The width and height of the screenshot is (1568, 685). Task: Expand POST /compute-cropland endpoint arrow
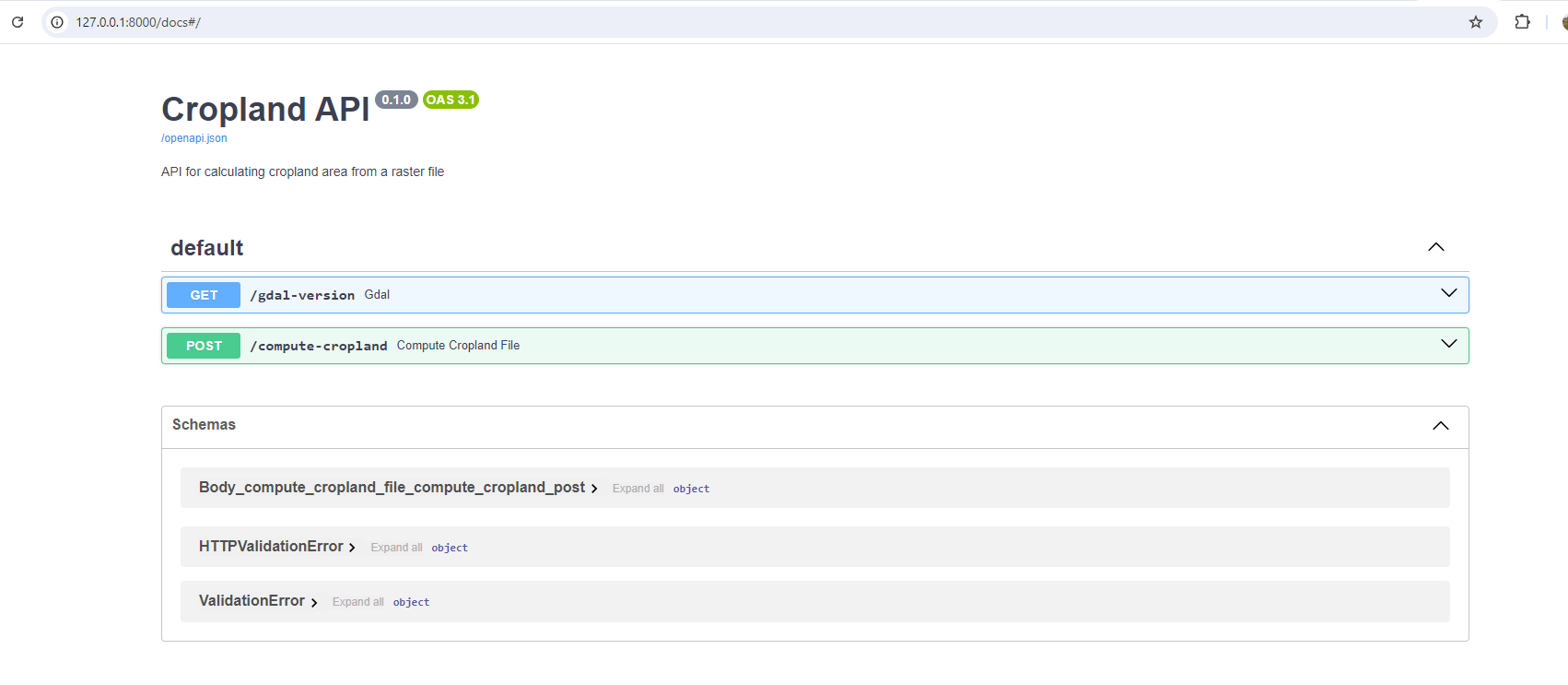1449,344
